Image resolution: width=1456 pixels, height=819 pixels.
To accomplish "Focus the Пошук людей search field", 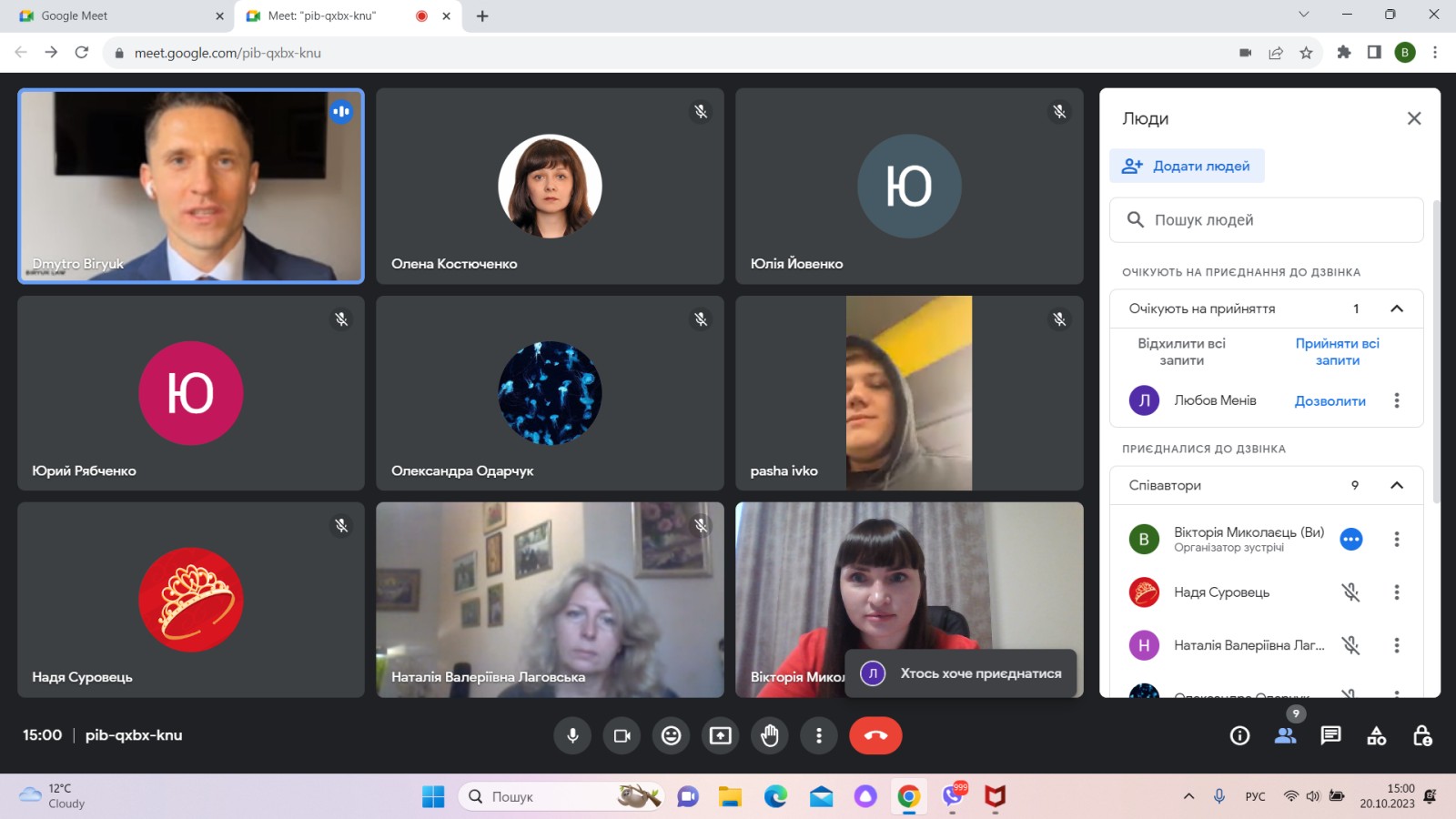I will click(x=1266, y=220).
